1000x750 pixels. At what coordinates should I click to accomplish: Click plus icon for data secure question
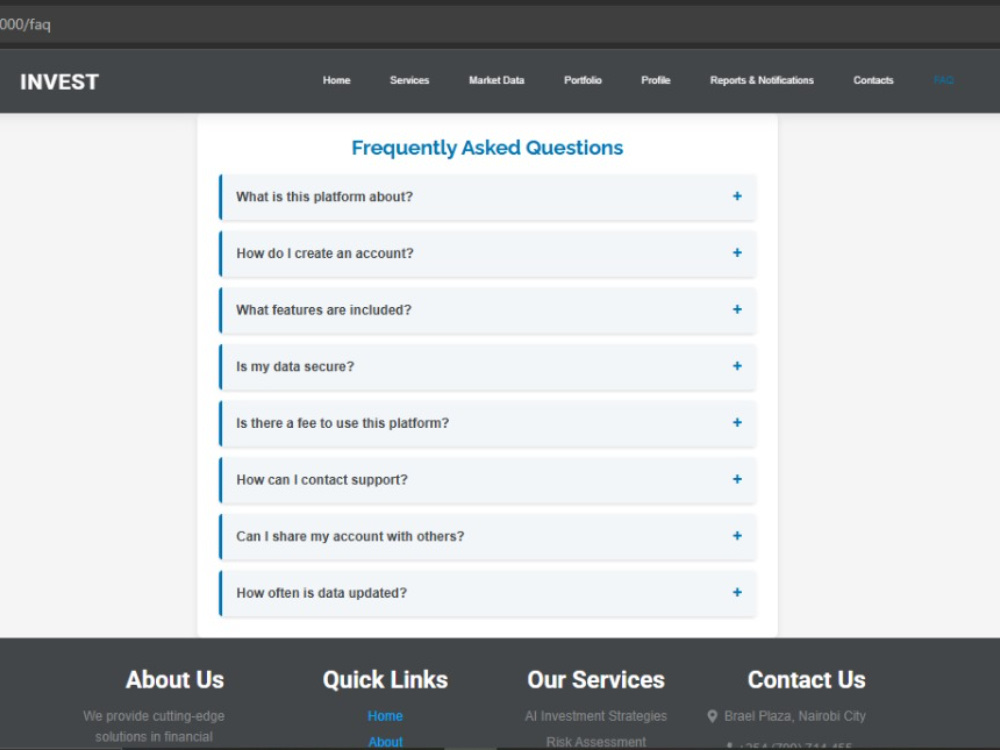click(x=737, y=366)
